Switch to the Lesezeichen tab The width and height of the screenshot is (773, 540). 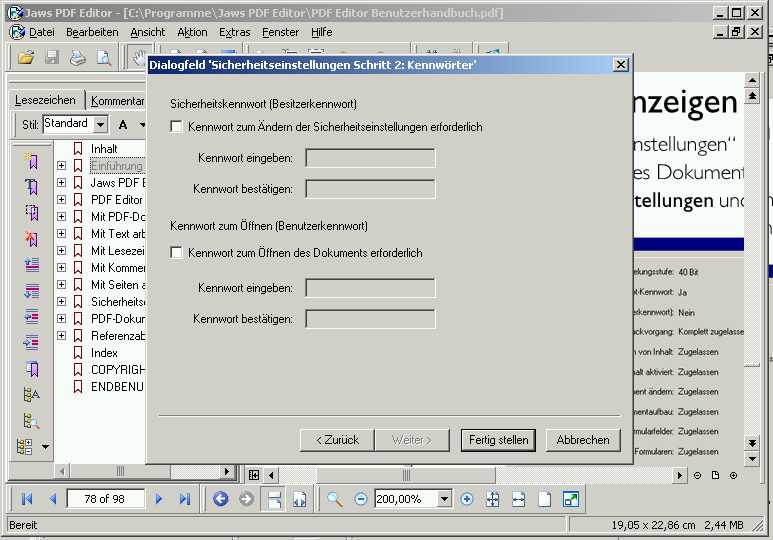(45, 100)
